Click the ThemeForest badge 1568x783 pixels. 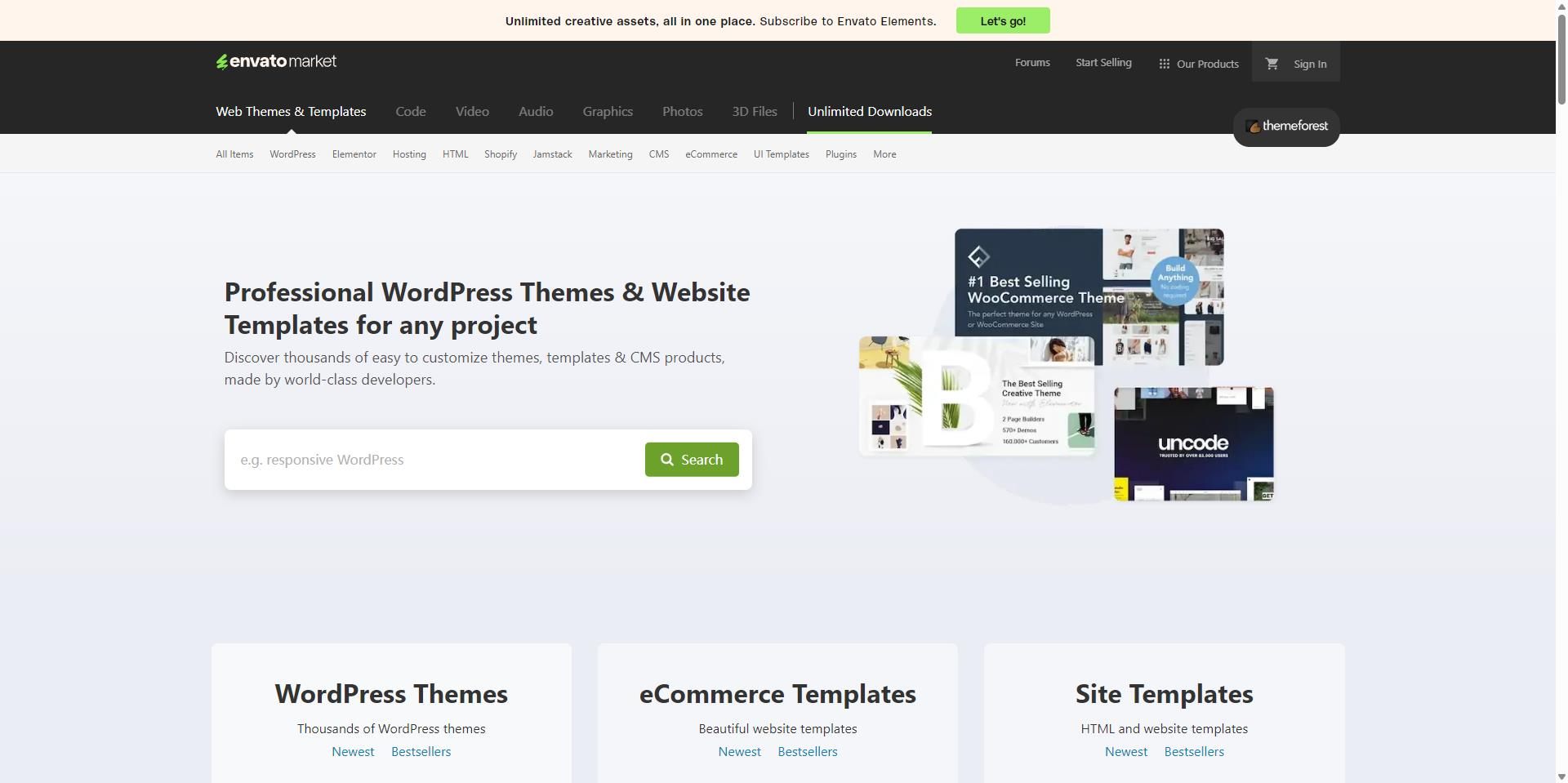point(1286,127)
